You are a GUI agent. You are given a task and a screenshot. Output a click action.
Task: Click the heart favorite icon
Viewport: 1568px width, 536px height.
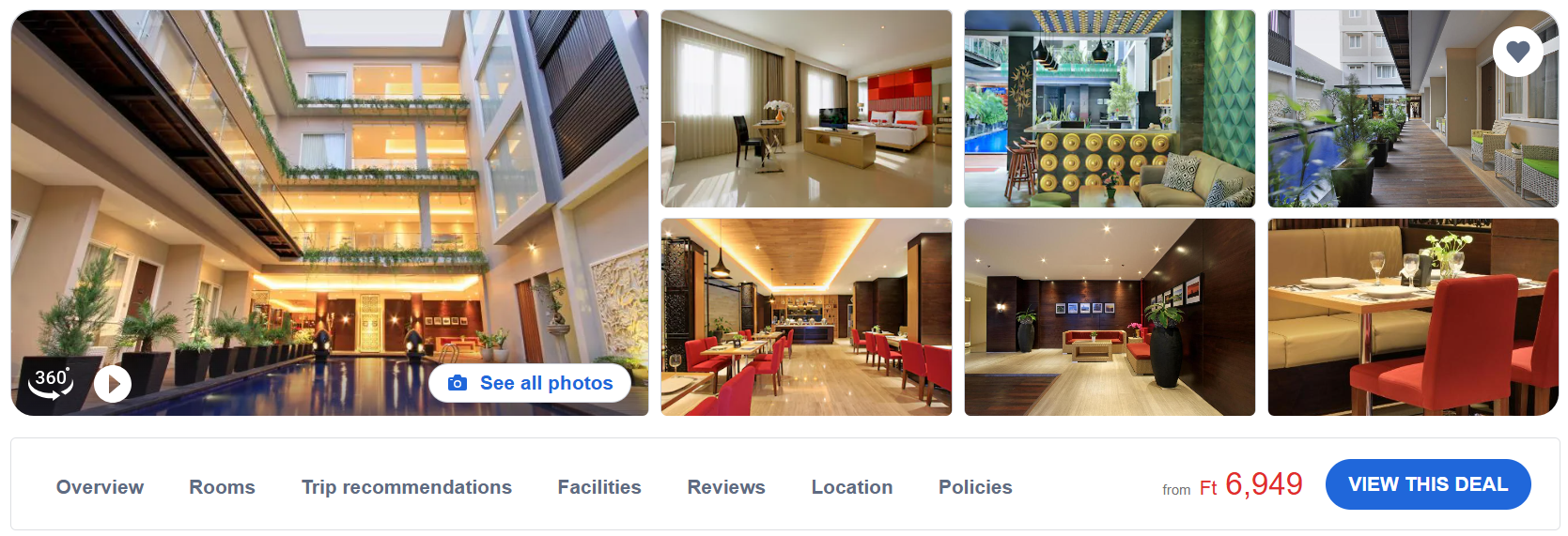1517,52
